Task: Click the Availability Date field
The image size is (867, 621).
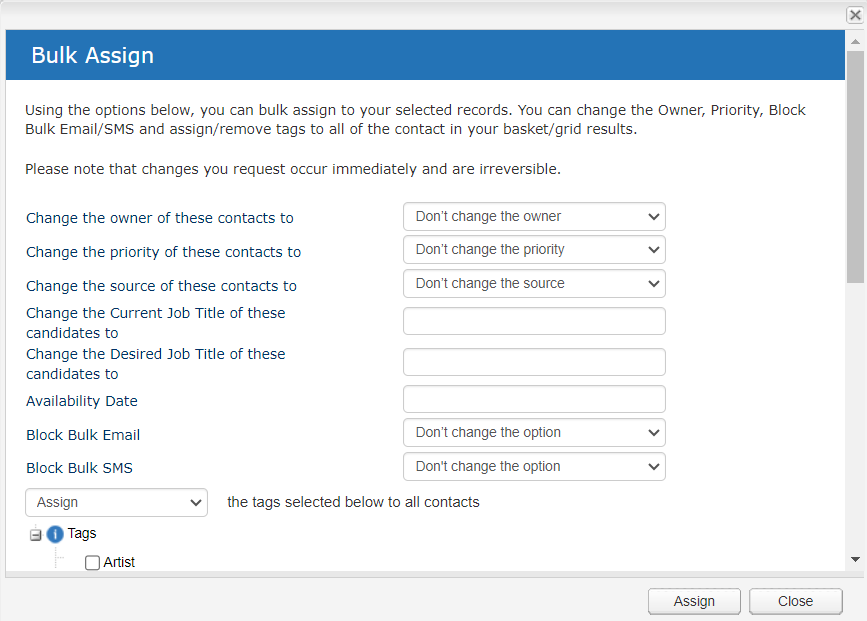Action: coord(534,399)
